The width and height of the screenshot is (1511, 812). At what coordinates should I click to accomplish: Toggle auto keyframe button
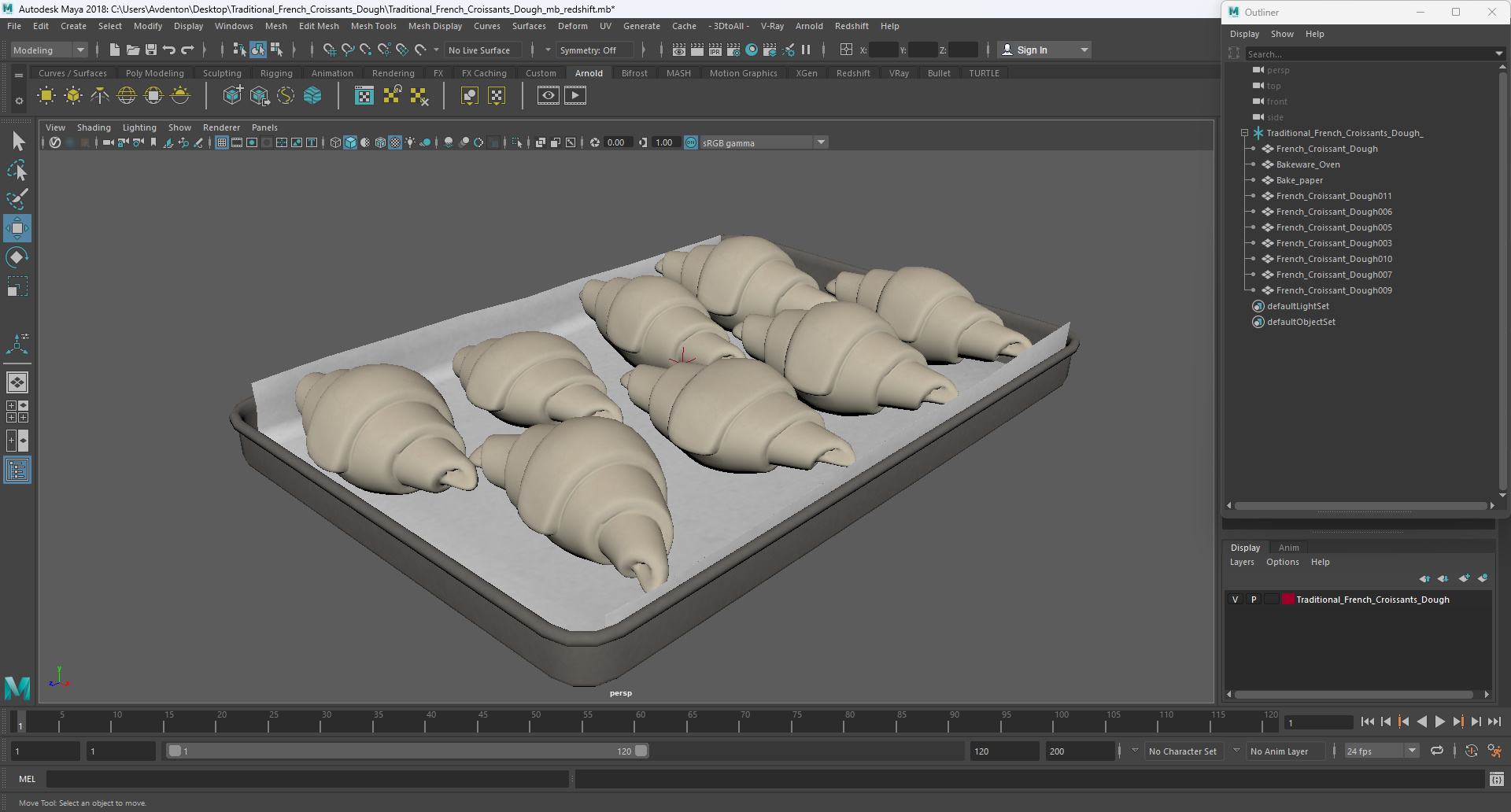click(x=1472, y=751)
